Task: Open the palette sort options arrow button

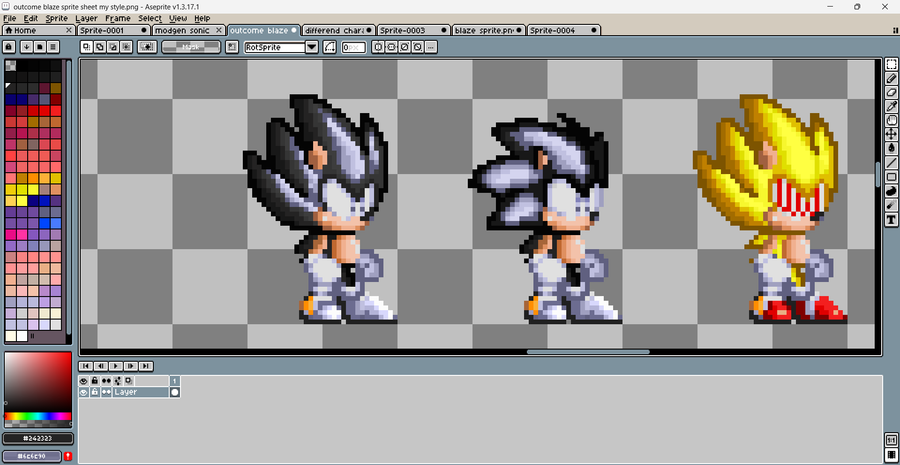Action: coord(26,47)
